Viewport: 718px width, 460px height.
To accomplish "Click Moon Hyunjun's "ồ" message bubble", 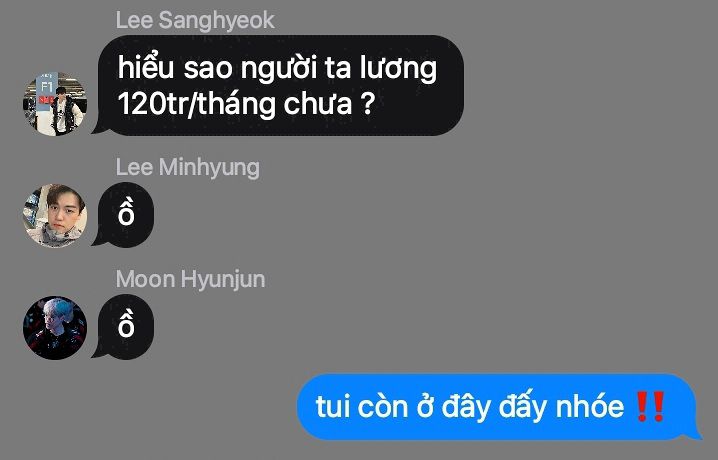I will [124, 327].
